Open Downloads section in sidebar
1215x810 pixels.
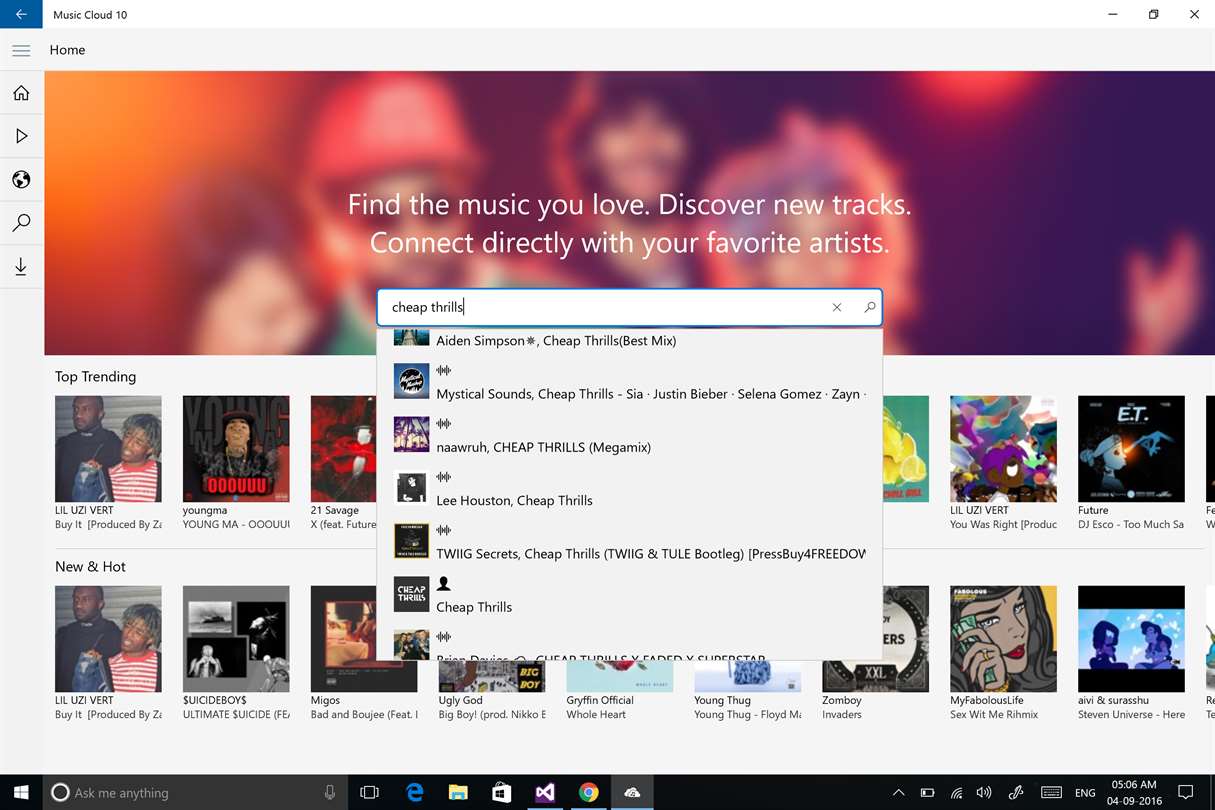[21, 267]
